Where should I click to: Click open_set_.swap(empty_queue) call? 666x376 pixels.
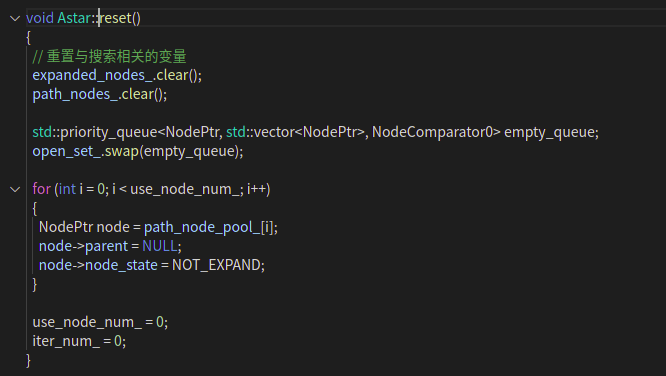coord(138,151)
